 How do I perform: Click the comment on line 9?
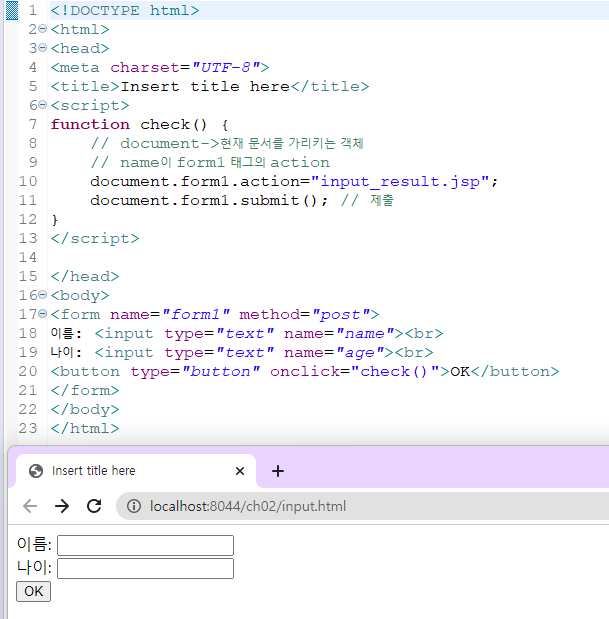click(x=210, y=162)
